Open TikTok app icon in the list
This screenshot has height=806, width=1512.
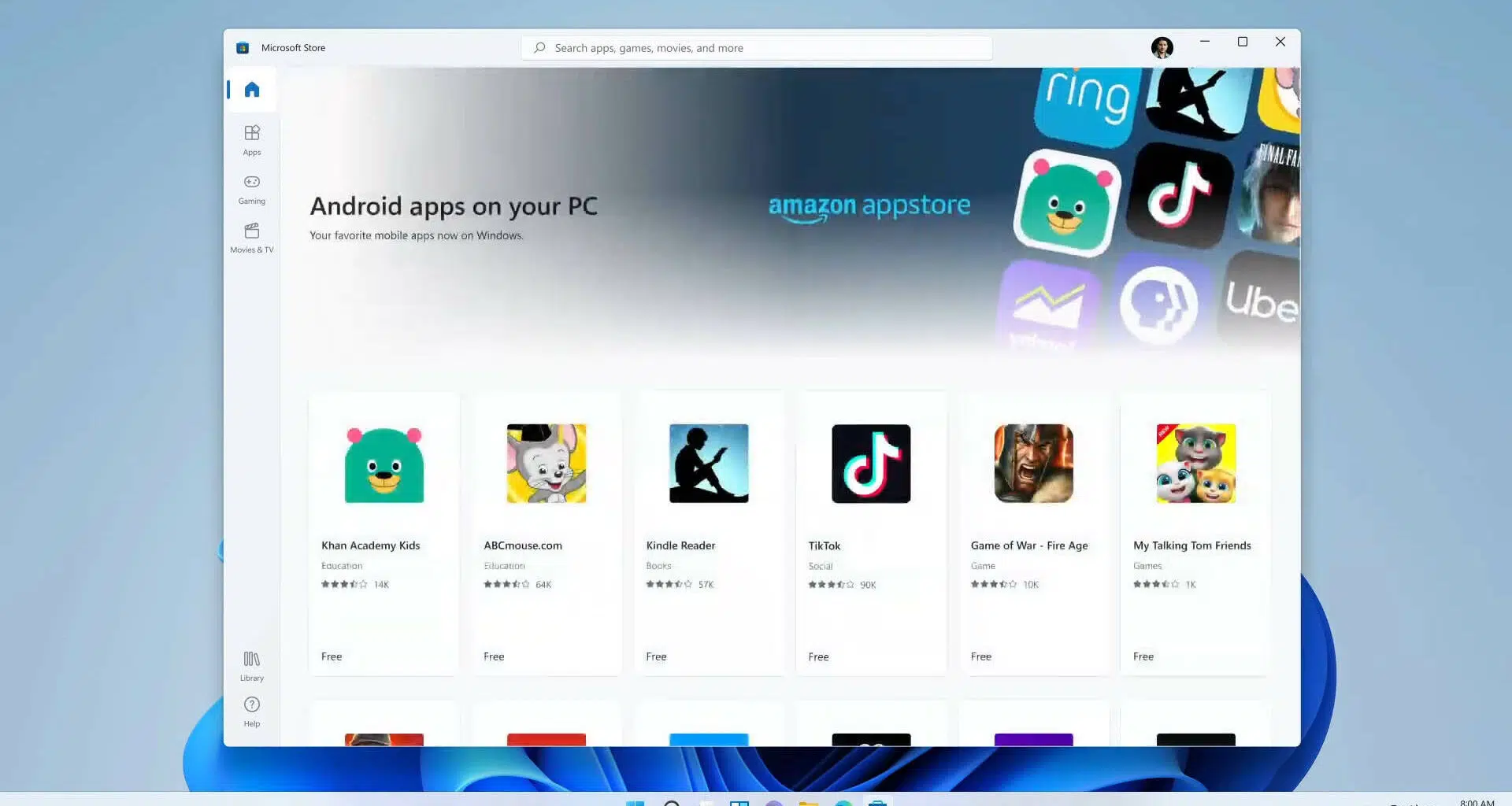[x=871, y=464]
